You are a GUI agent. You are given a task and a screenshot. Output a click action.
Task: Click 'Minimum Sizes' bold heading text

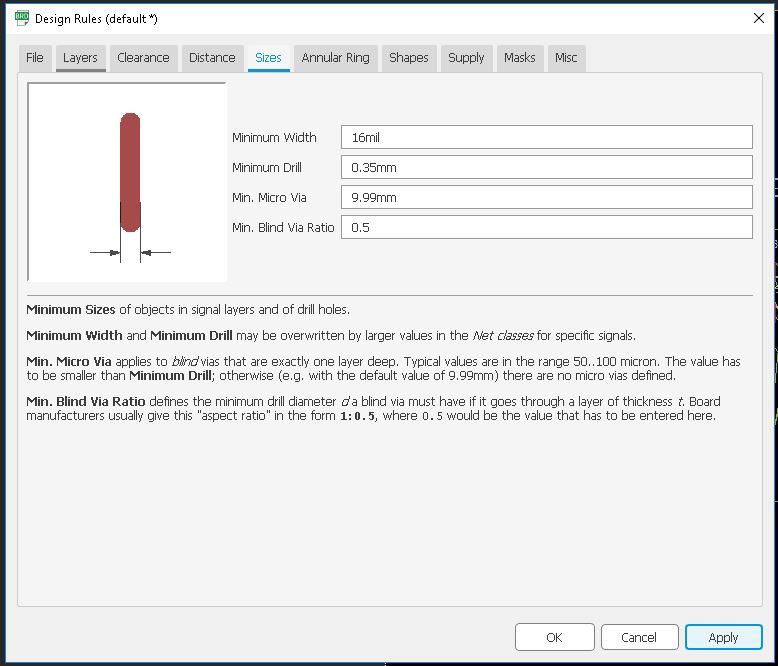click(x=71, y=310)
